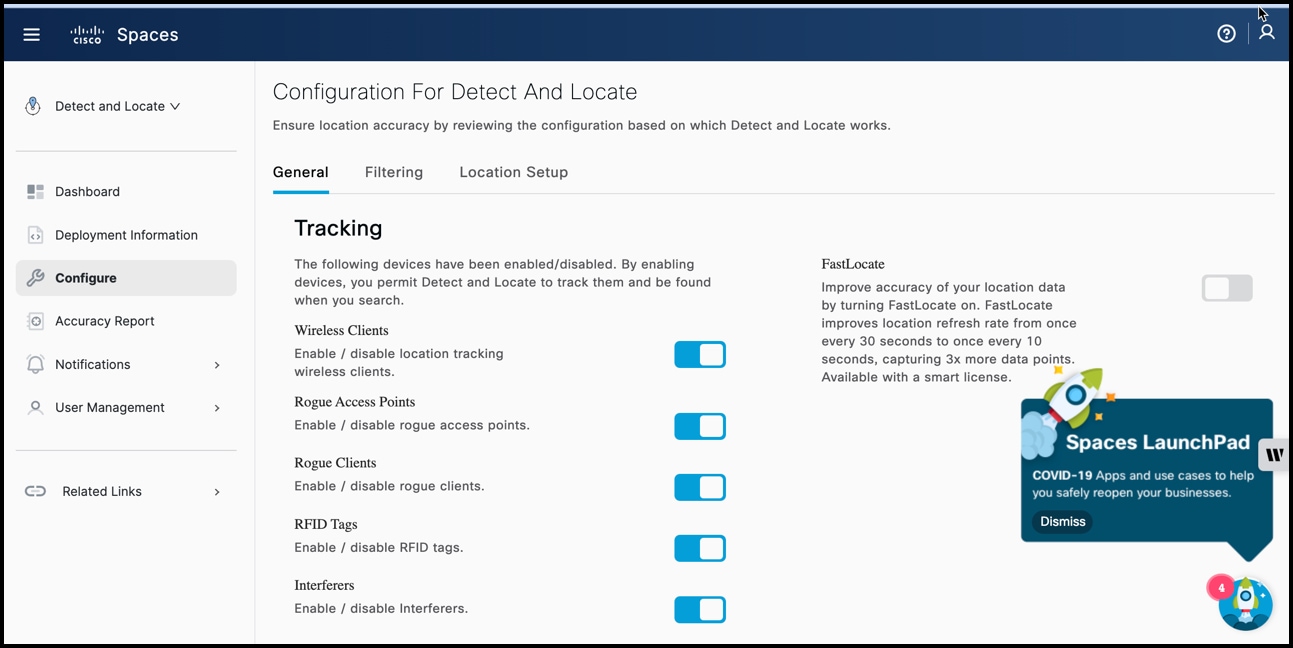Click the Detect and Locate app icon

tap(33, 106)
